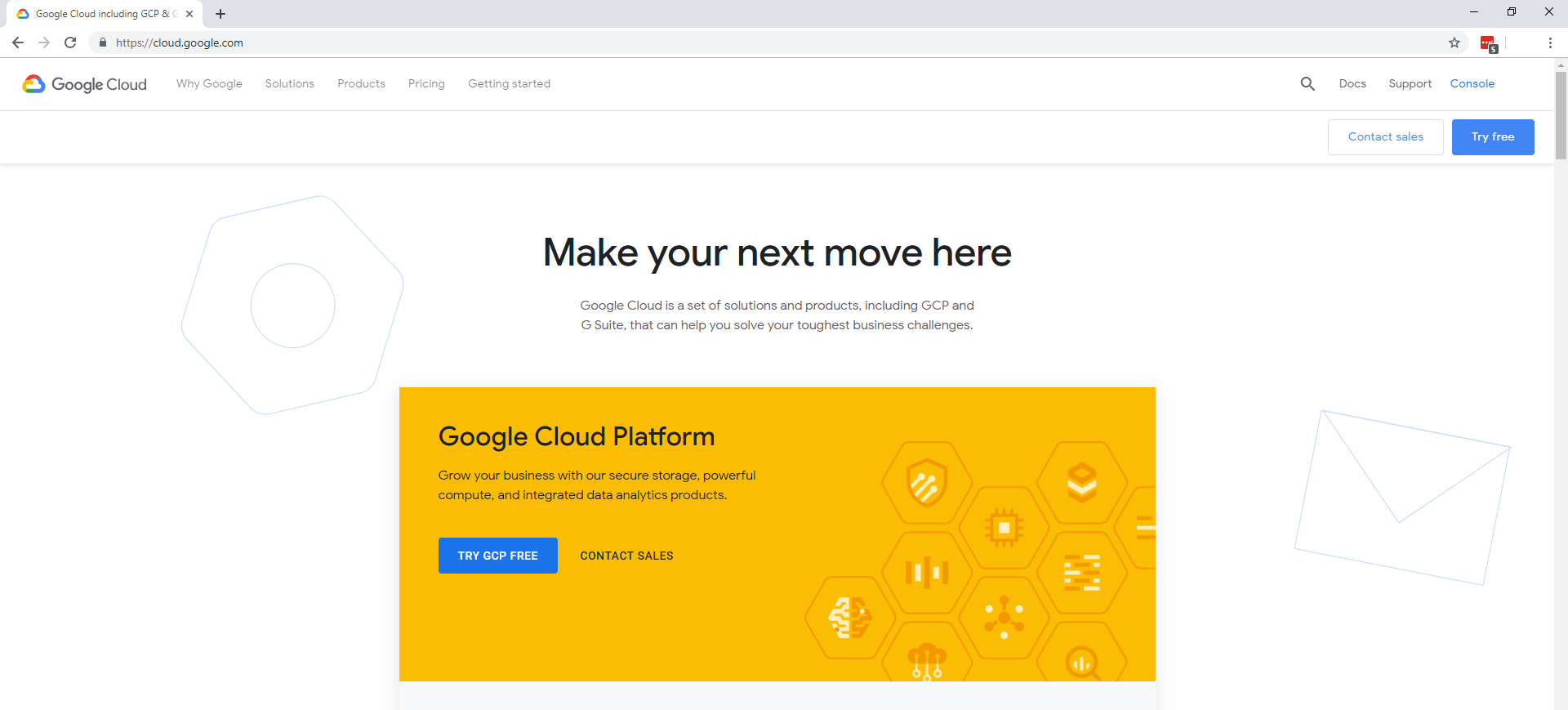Viewport: 1568px width, 710px height.
Task: Open the Why Google menu
Action: (209, 83)
